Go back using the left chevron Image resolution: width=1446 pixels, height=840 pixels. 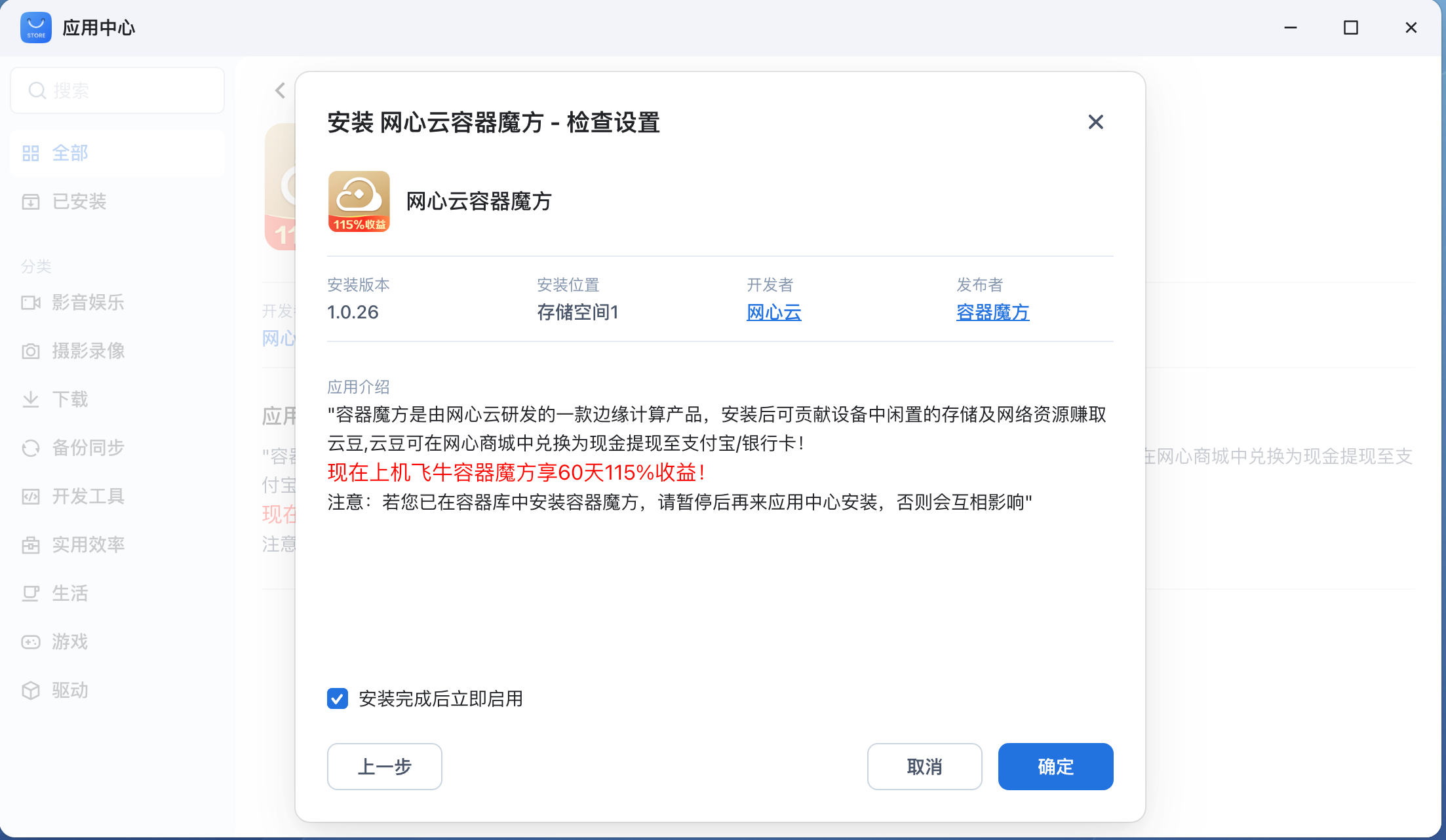pos(281,90)
